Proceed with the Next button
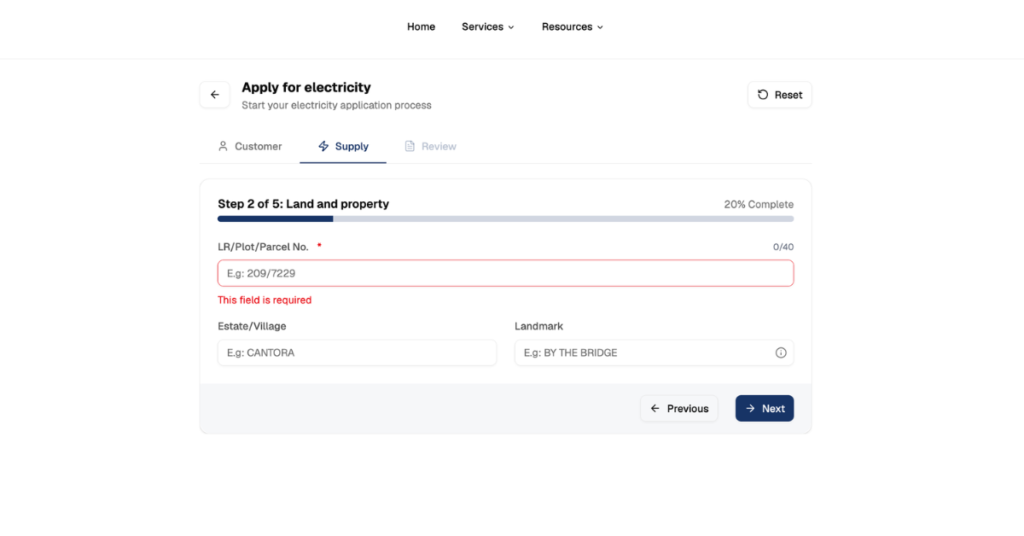1024x536 pixels. pos(765,409)
